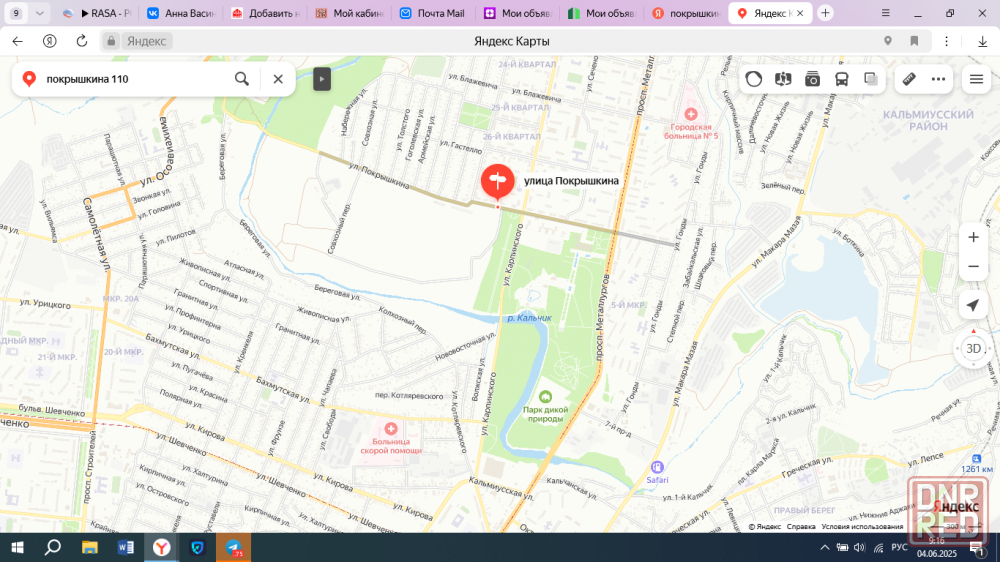Open street panoramas icon
Screen dimensions: 1000x562
click(783, 79)
